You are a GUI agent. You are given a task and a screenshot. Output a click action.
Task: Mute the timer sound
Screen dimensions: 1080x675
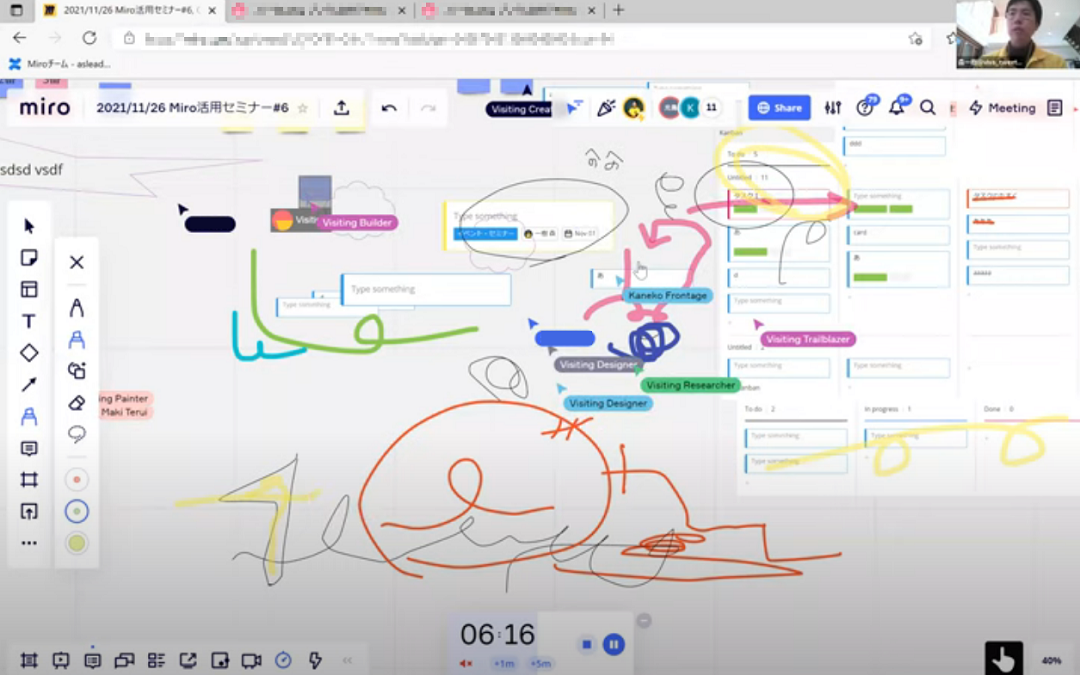coord(466,663)
